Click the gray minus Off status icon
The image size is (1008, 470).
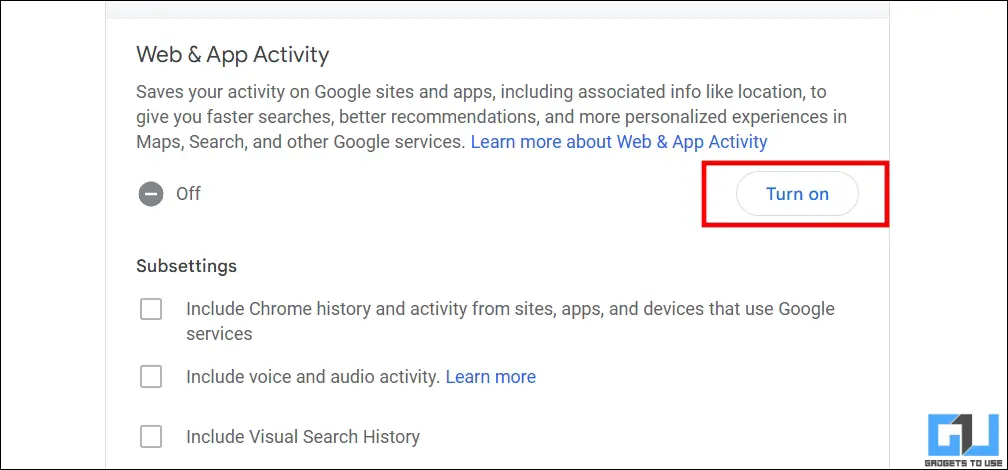click(x=151, y=194)
